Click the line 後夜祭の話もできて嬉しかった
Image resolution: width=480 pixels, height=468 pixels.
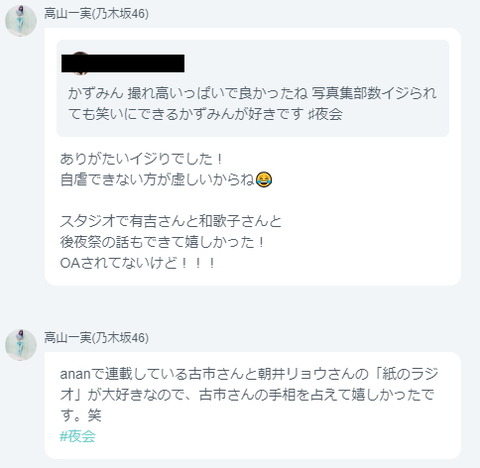[162, 242]
